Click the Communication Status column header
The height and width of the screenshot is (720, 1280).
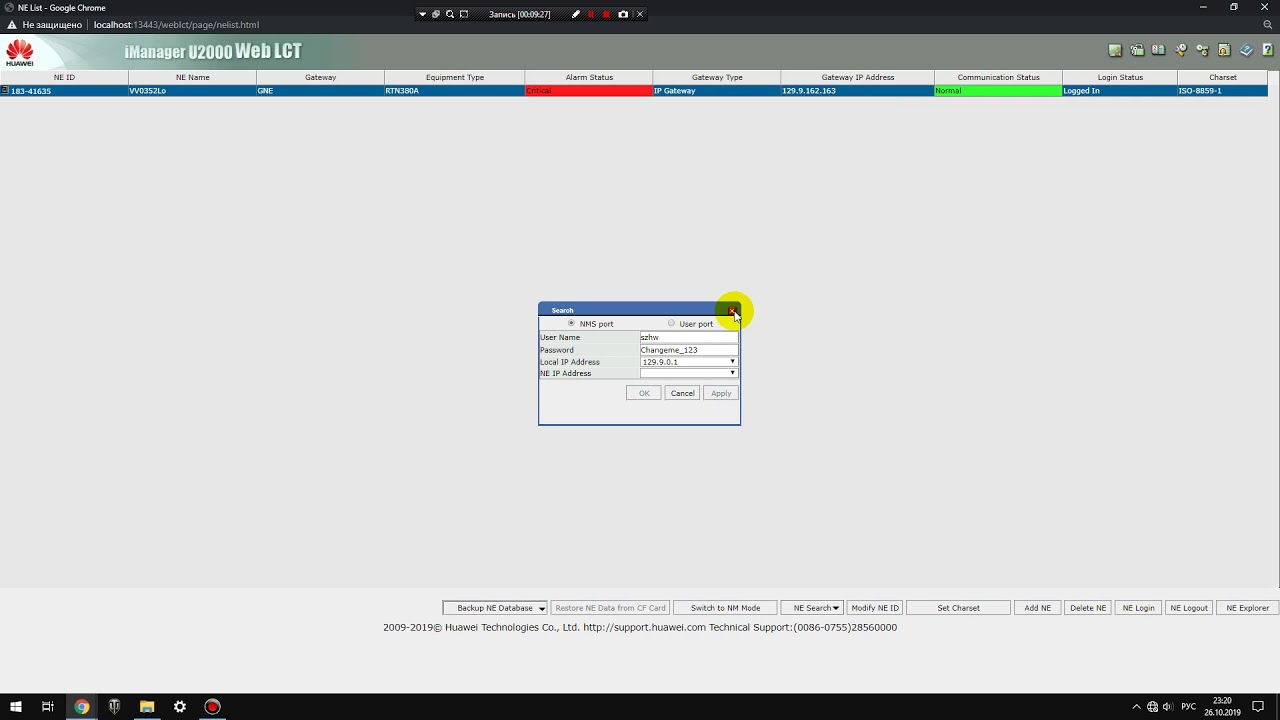[x=998, y=77]
